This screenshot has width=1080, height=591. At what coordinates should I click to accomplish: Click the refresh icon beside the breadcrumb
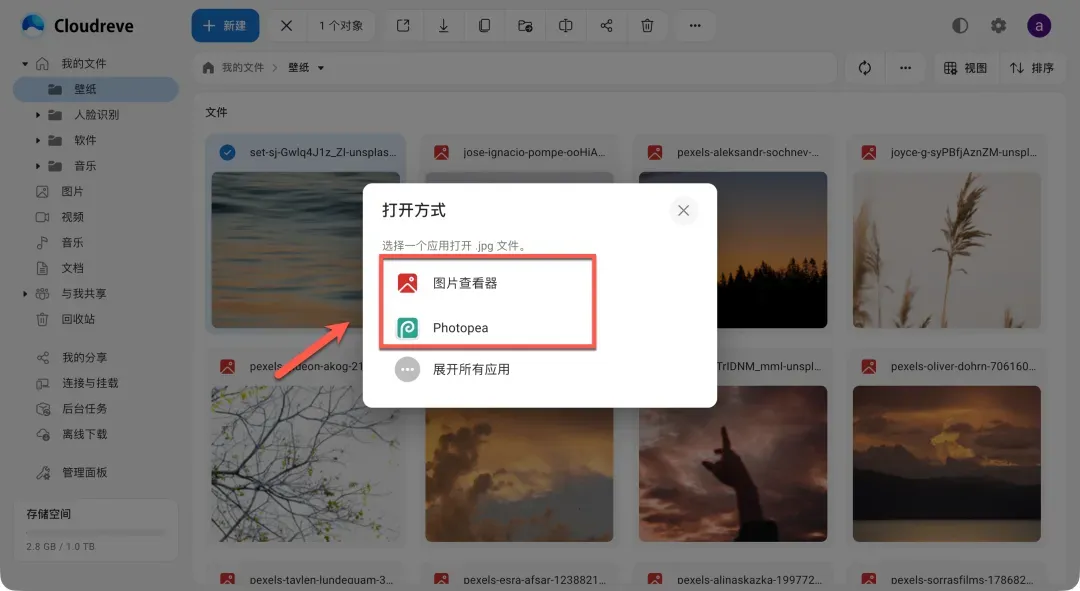pyautogui.click(x=865, y=68)
